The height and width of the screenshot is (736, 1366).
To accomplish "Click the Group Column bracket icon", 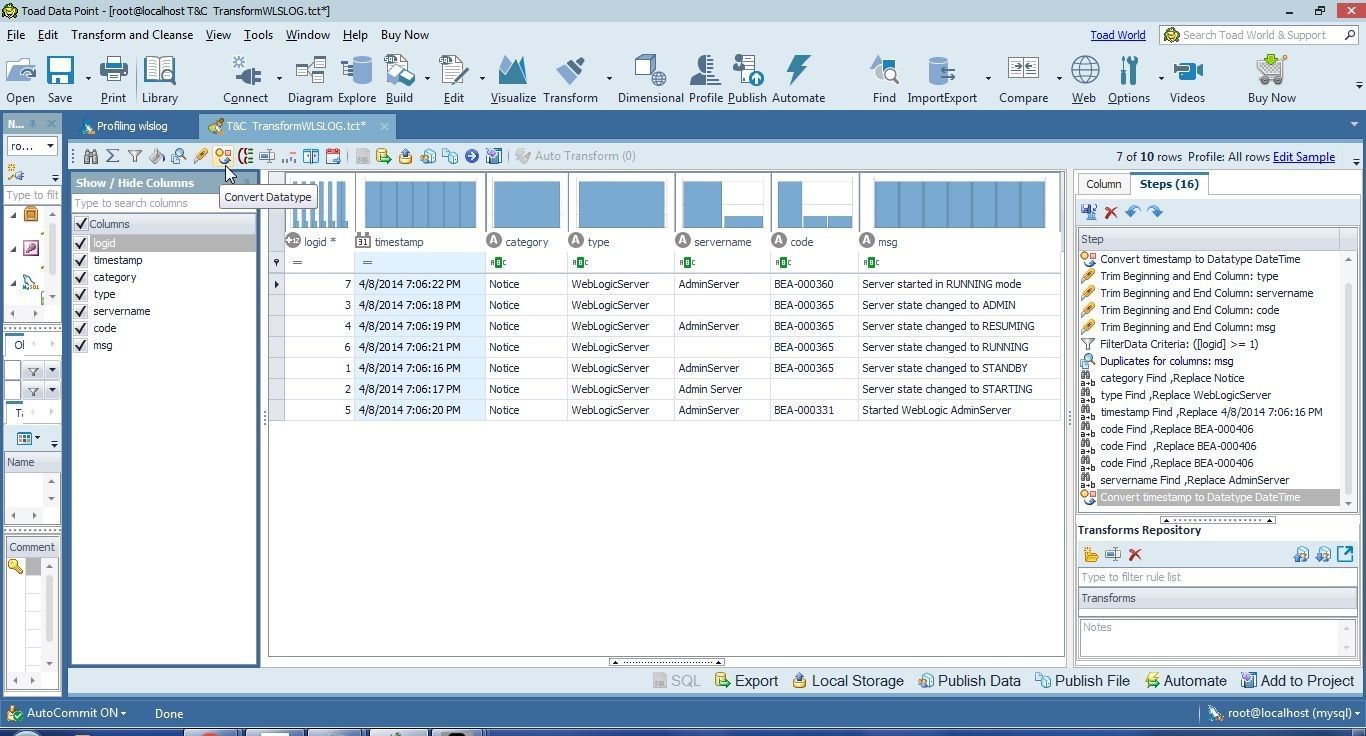I will click(x=245, y=156).
